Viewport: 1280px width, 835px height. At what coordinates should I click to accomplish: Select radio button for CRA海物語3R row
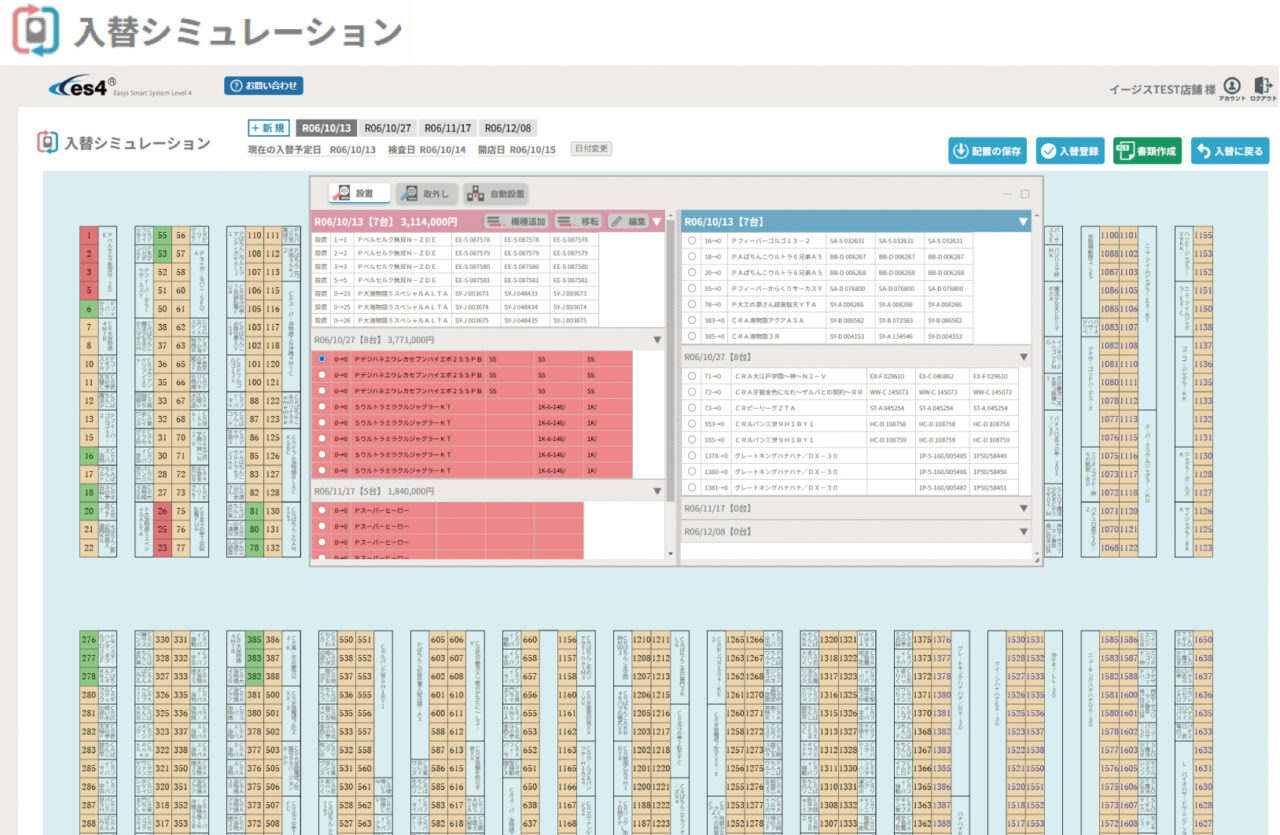692,337
